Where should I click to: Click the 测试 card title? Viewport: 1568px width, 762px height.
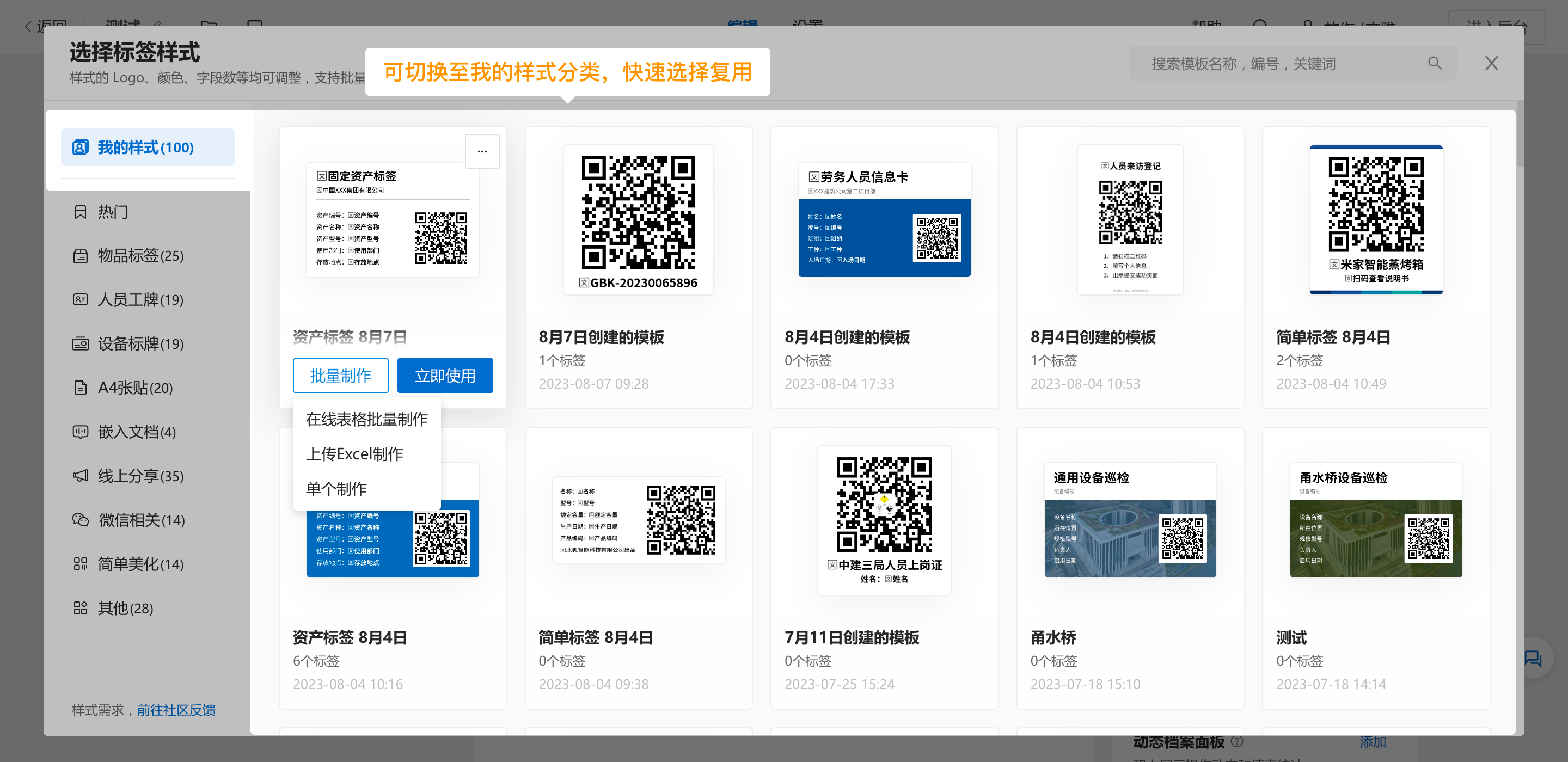coord(1291,638)
